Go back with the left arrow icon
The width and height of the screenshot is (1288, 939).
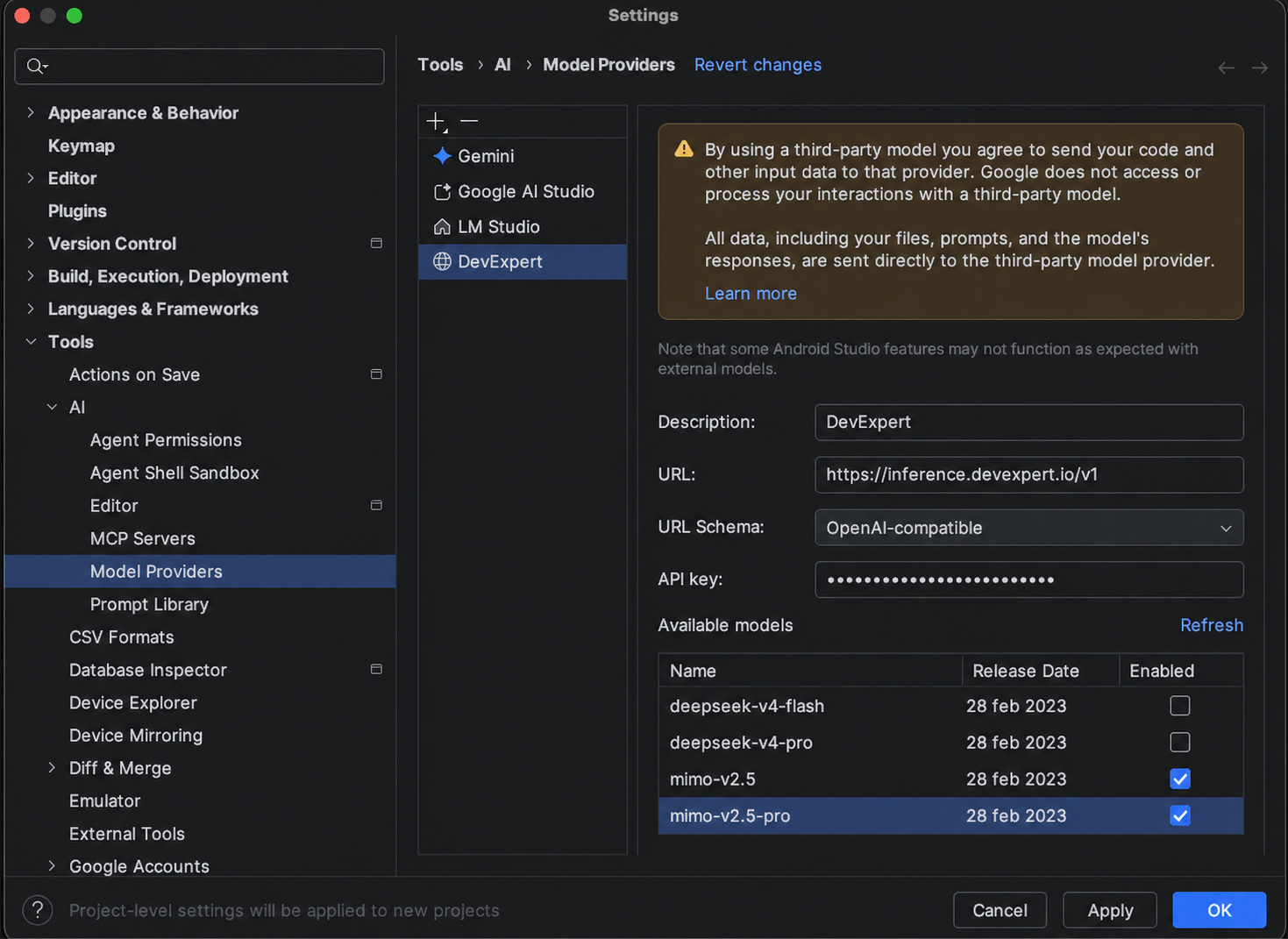1226,68
